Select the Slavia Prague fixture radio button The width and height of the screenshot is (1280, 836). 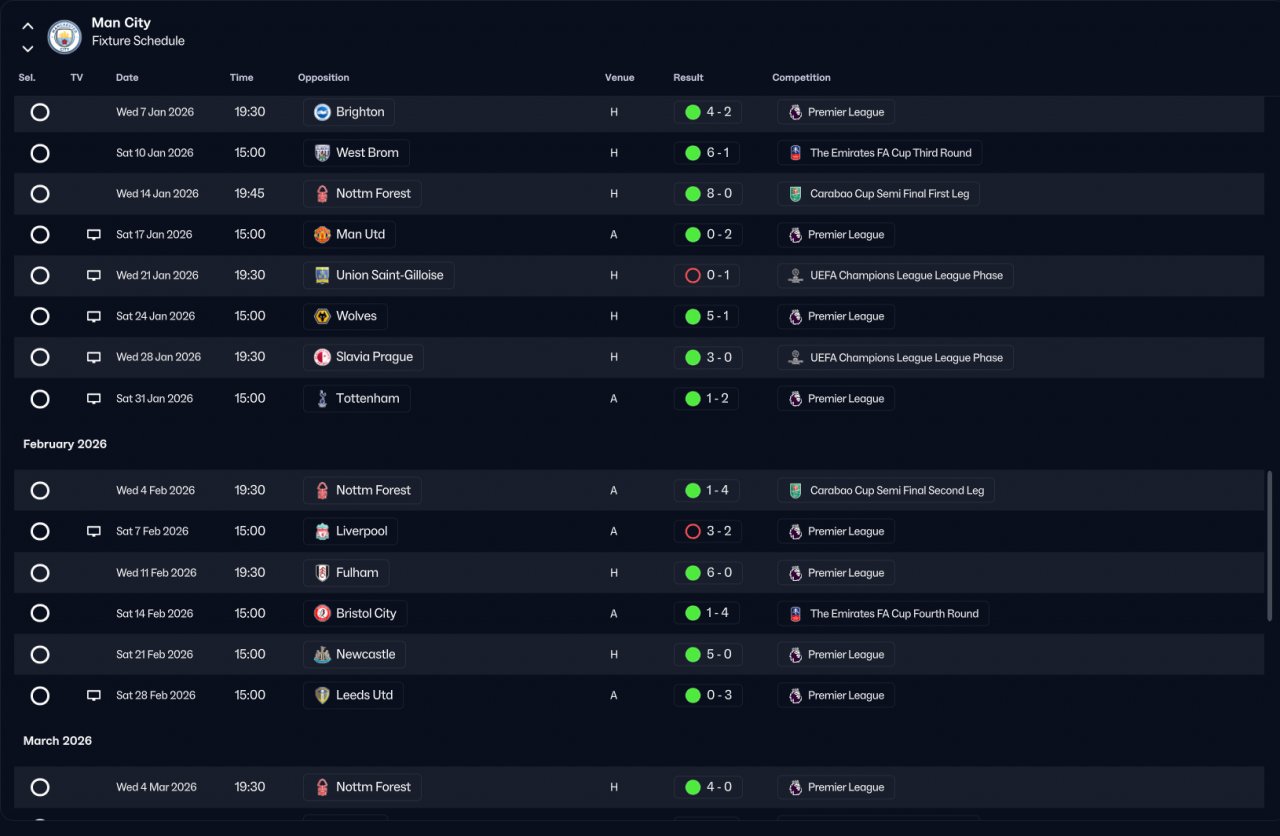pos(40,357)
